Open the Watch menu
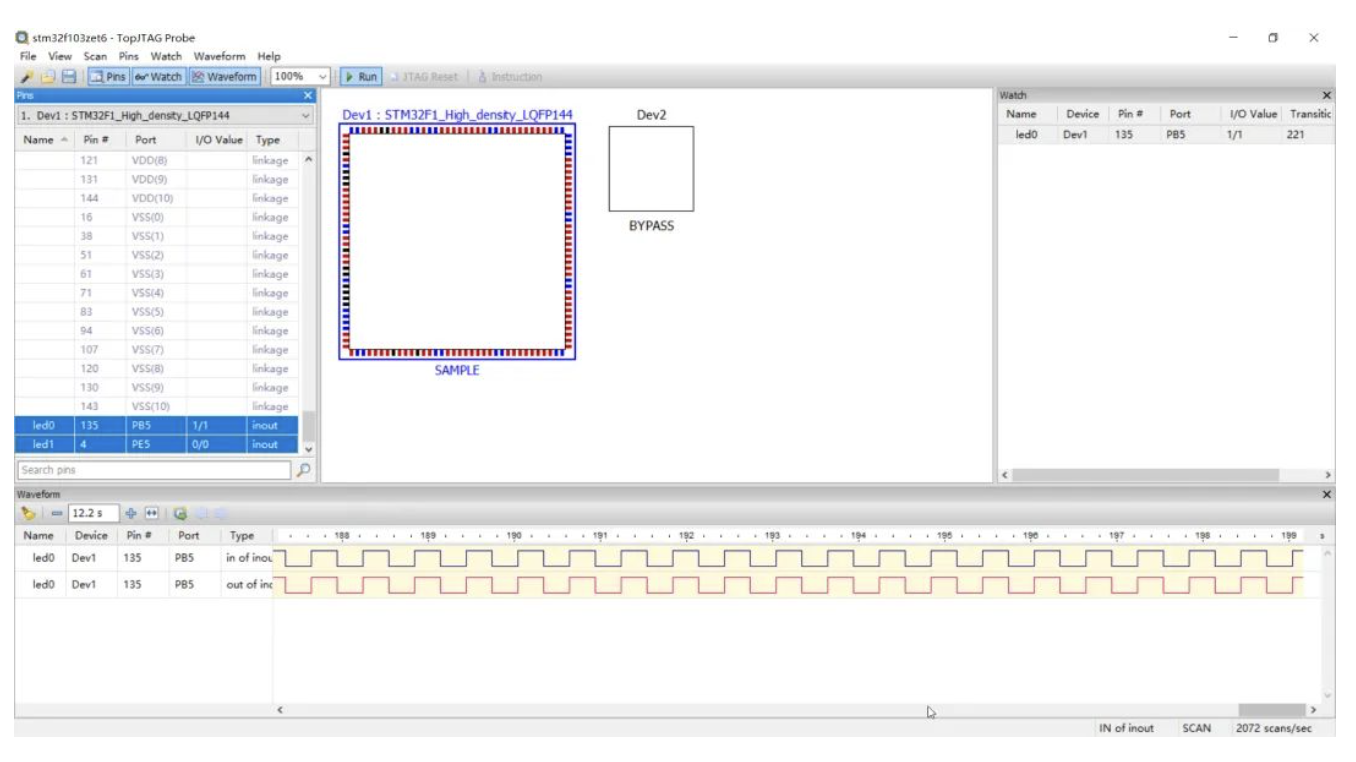1356x762 pixels. 167,56
